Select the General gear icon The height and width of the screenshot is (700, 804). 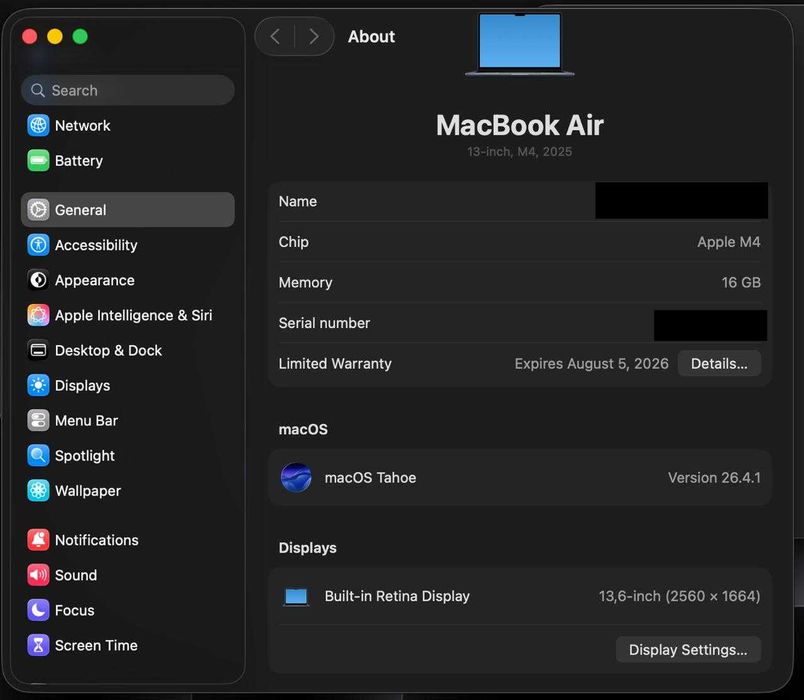(38, 210)
